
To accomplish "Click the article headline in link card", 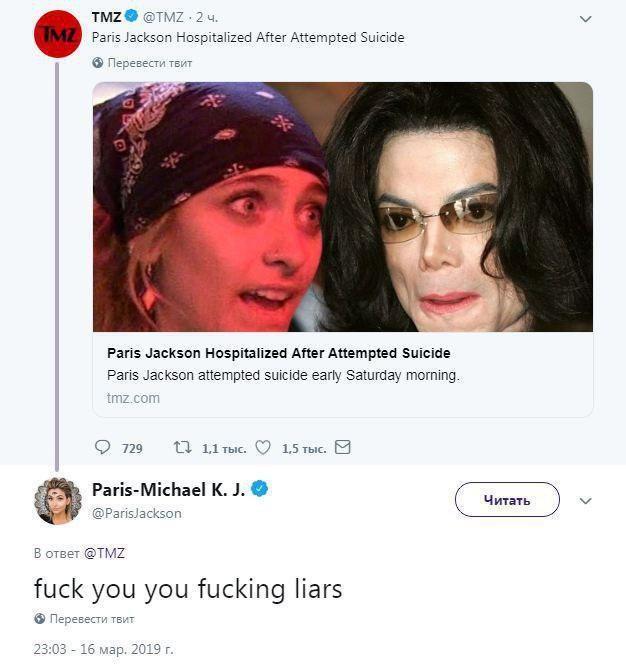I will click(x=278, y=353).
